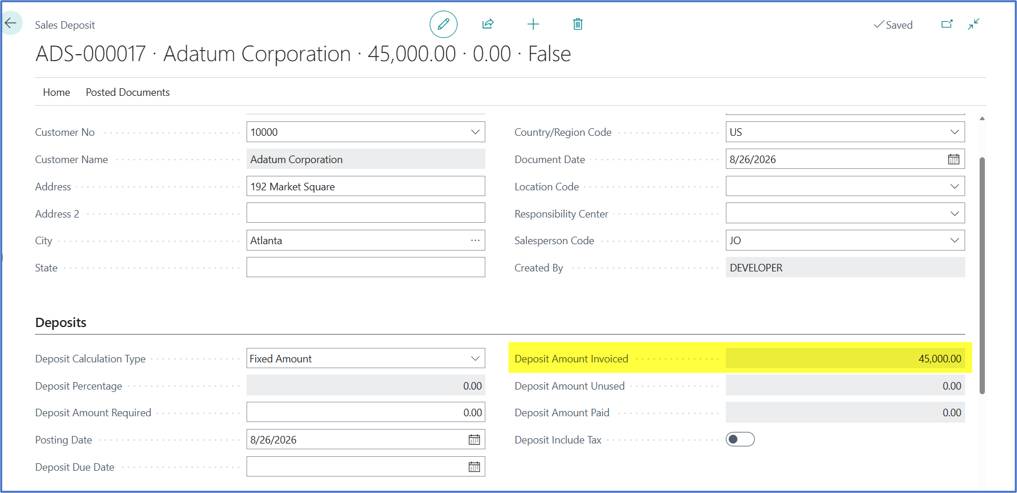The width and height of the screenshot is (1017, 493).
Task: Open Deposit Due Date calendar picker
Action: pyautogui.click(x=474, y=466)
